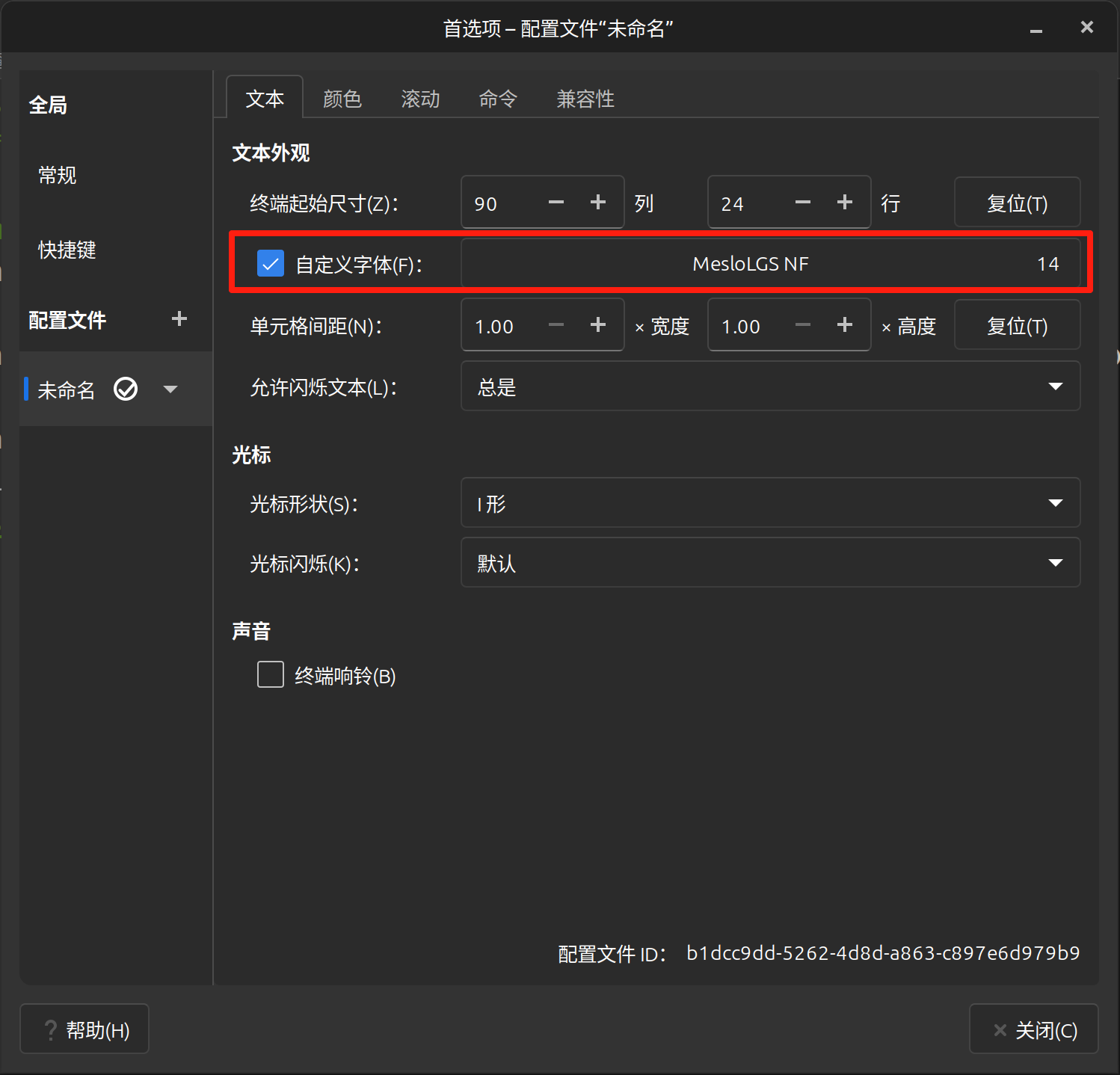Increase terminal rows with plus button
This screenshot has width=1120, height=1075.
pyautogui.click(x=844, y=203)
